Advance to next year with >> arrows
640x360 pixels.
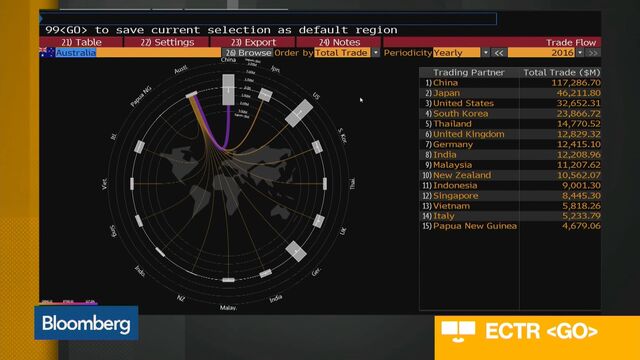tap(593, 53)
